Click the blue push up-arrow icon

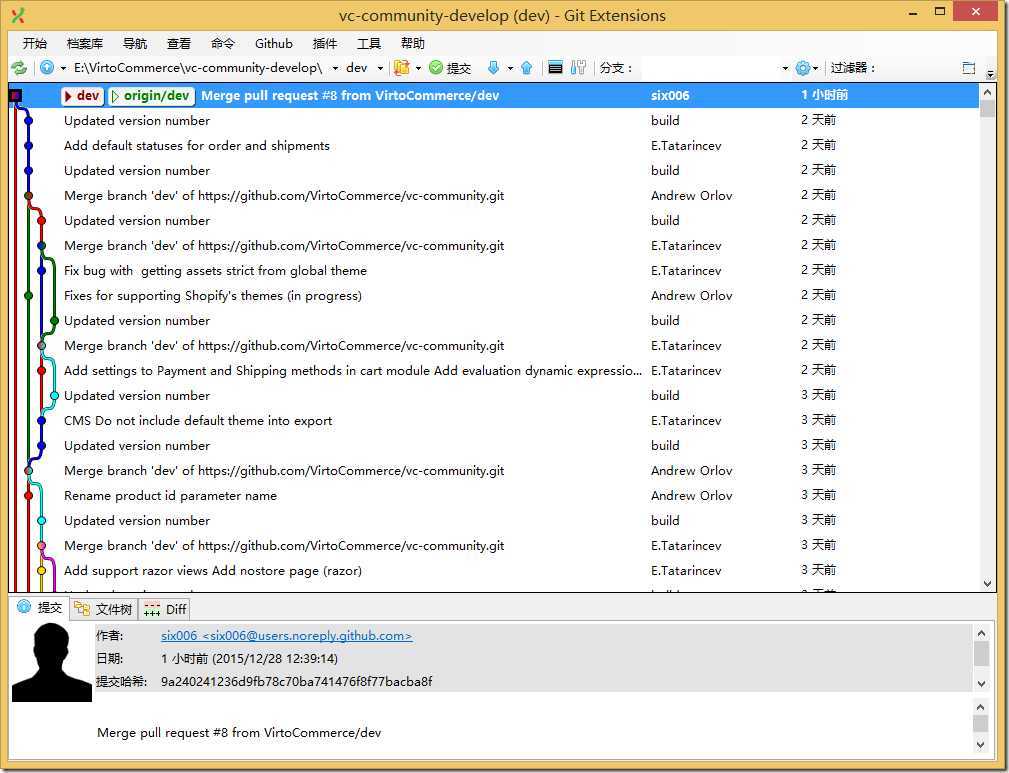526,67
